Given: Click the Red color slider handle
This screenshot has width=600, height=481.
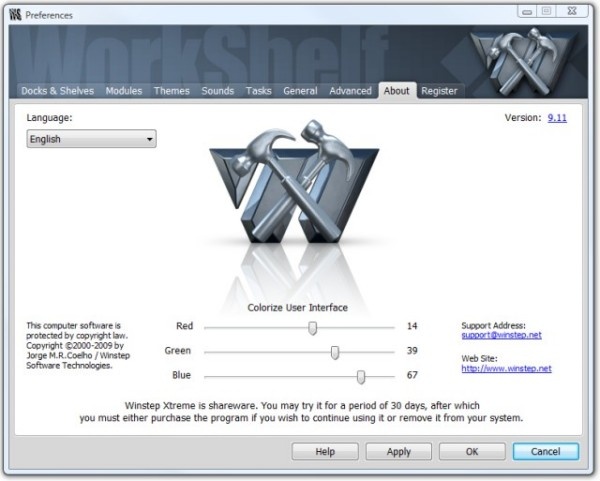Looking at the screenshot, I should pos(313,328).
